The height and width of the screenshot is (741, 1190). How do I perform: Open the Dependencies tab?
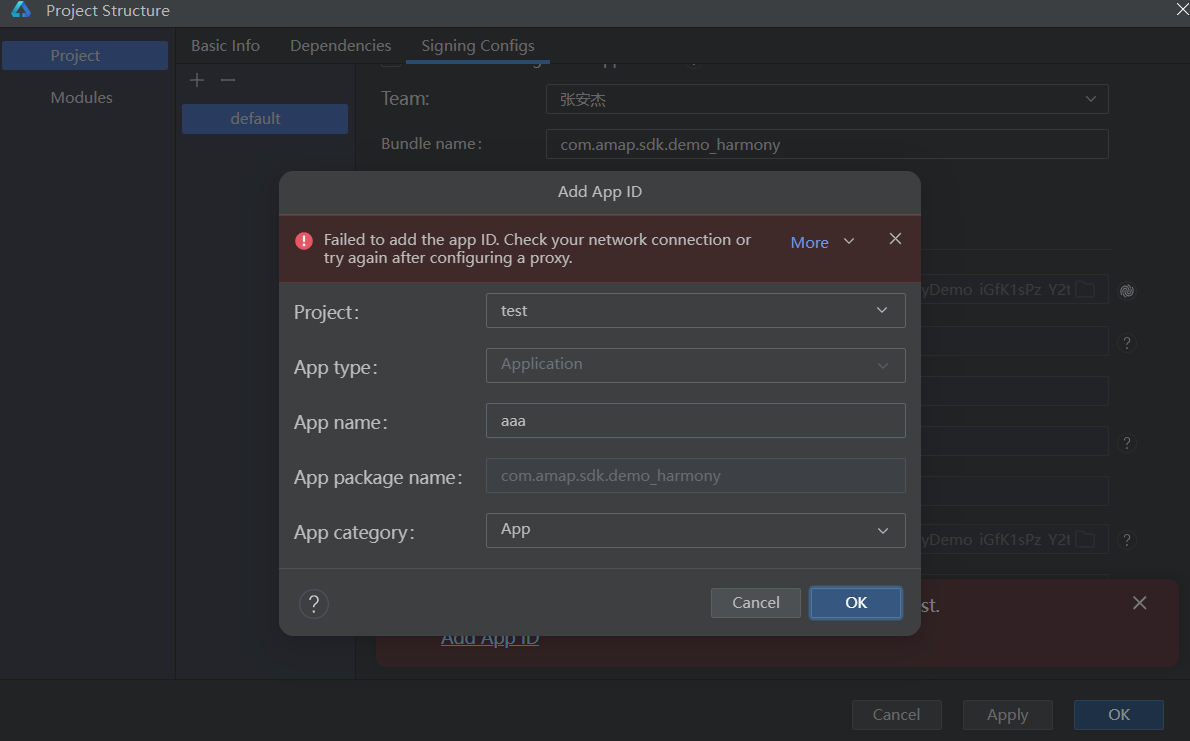point(340,46)
